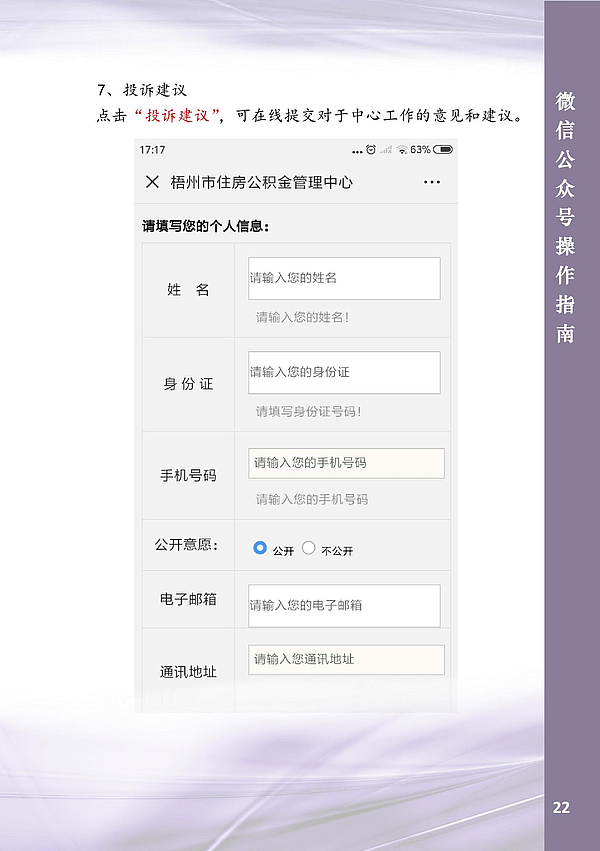Screen dimensions: 600x851
Task: Click the 微信公众号操作指南 sidebar title
Action: pyautogui.click(x=565, y=216)
